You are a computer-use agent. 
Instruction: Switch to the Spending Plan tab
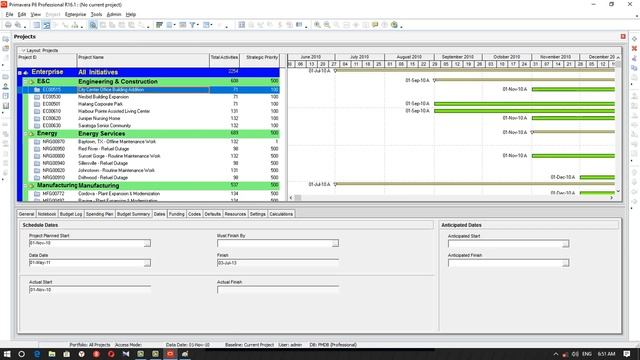click(100, 214)
